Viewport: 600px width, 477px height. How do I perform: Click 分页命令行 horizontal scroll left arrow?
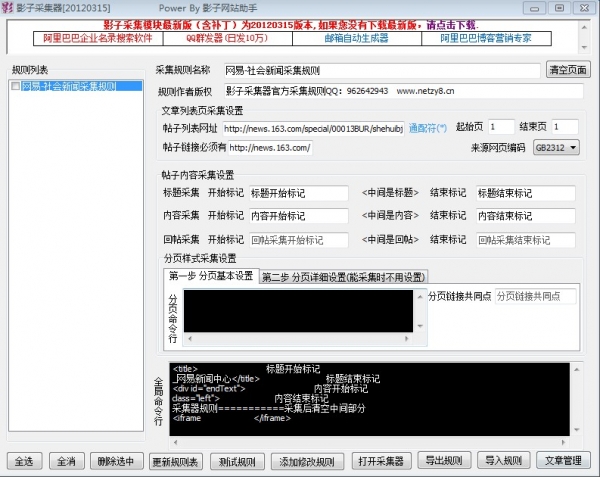click(190, 339)
